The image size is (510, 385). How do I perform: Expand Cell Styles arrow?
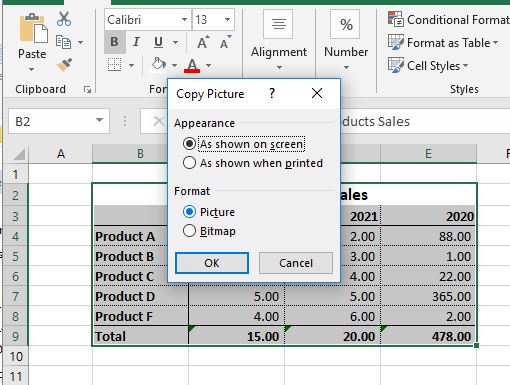tap(465, 65)
